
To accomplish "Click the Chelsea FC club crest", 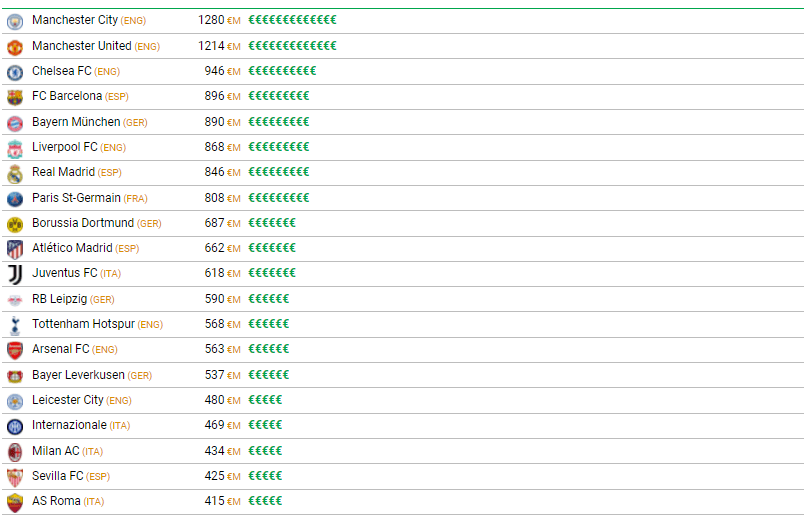I will pos(15,73).
